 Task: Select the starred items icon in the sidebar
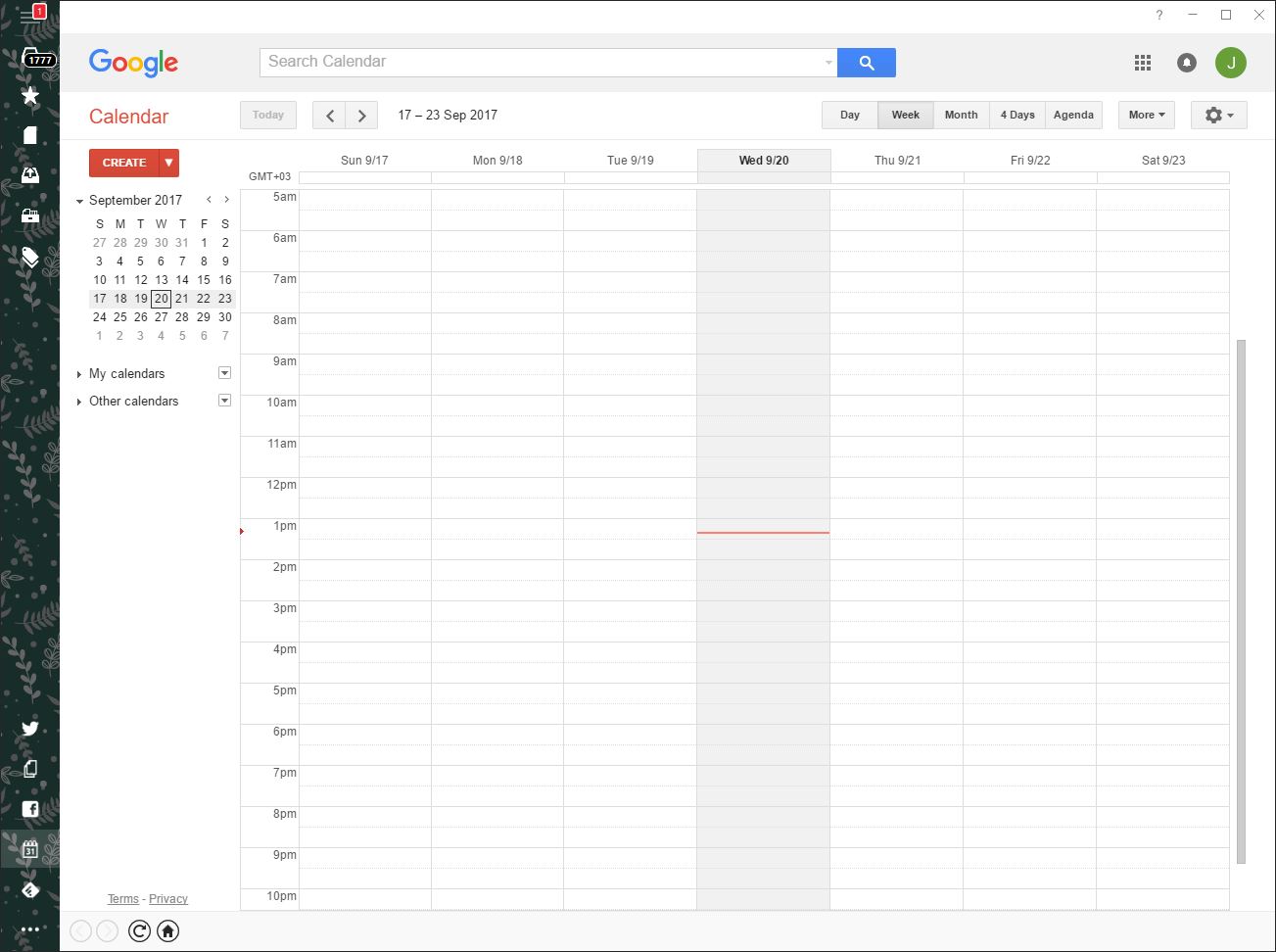tap(30, 95)
